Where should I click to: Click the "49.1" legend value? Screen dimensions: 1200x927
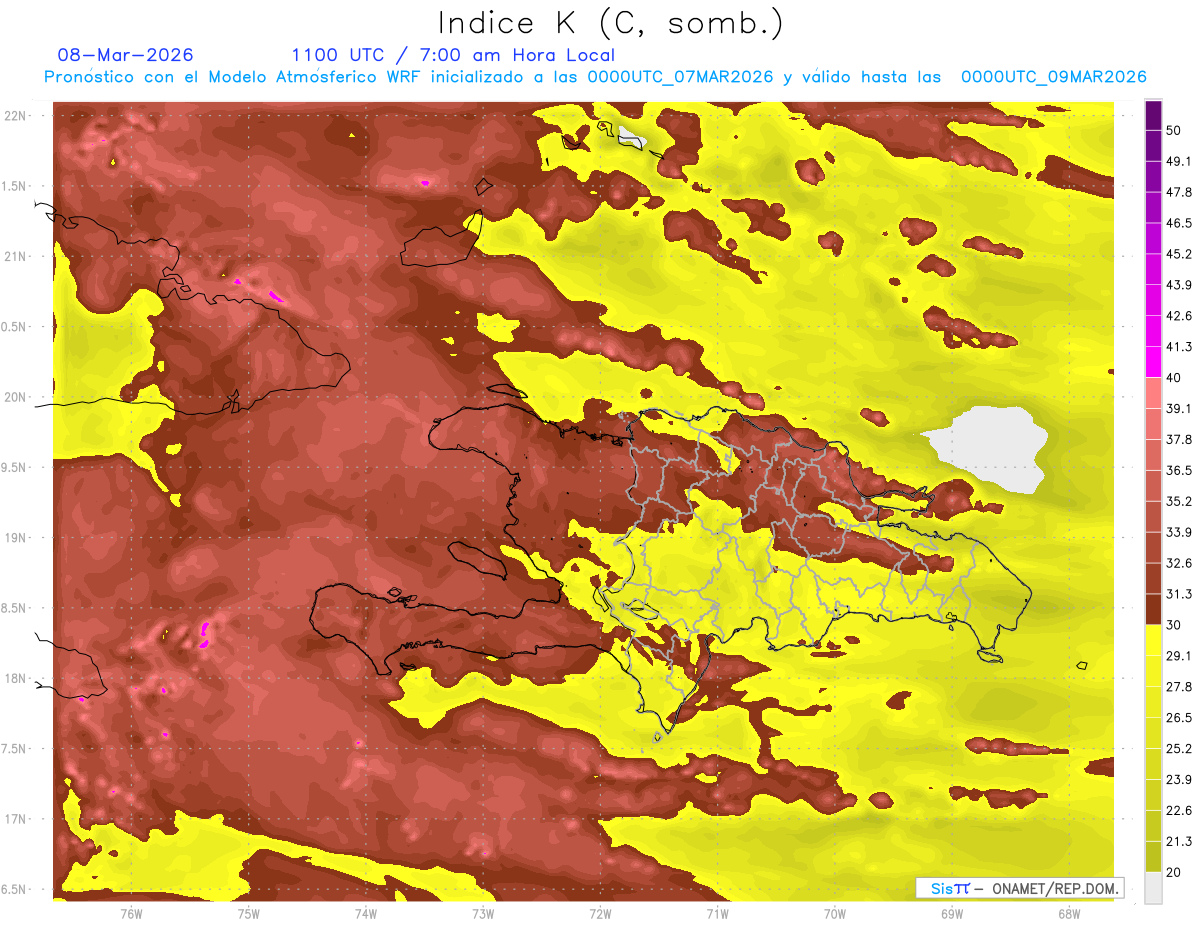pyautogui.click(x=1179, y=161)
